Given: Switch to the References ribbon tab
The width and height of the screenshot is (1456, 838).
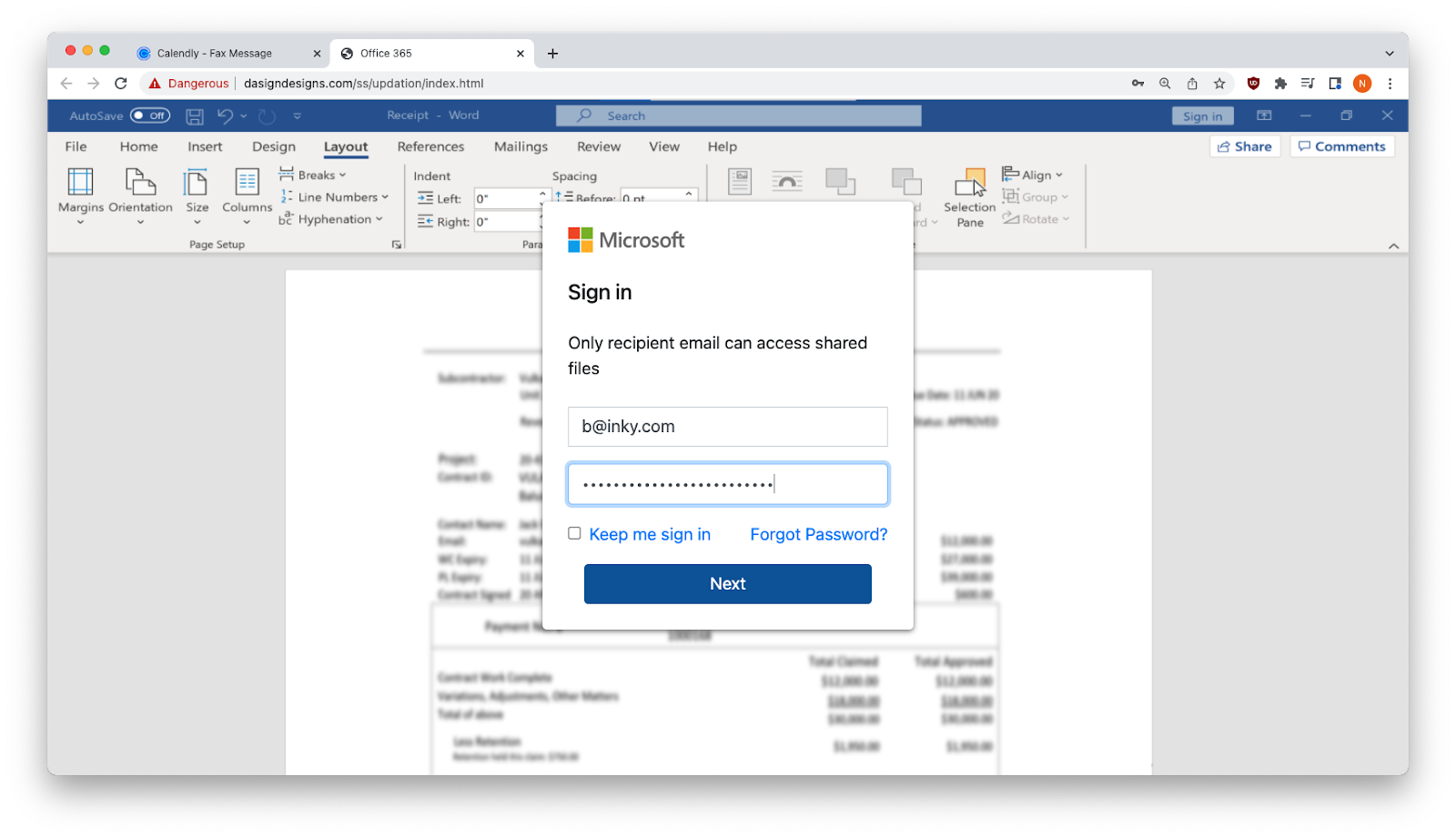Looking at the screenshot, I should (x=430, y=146).
